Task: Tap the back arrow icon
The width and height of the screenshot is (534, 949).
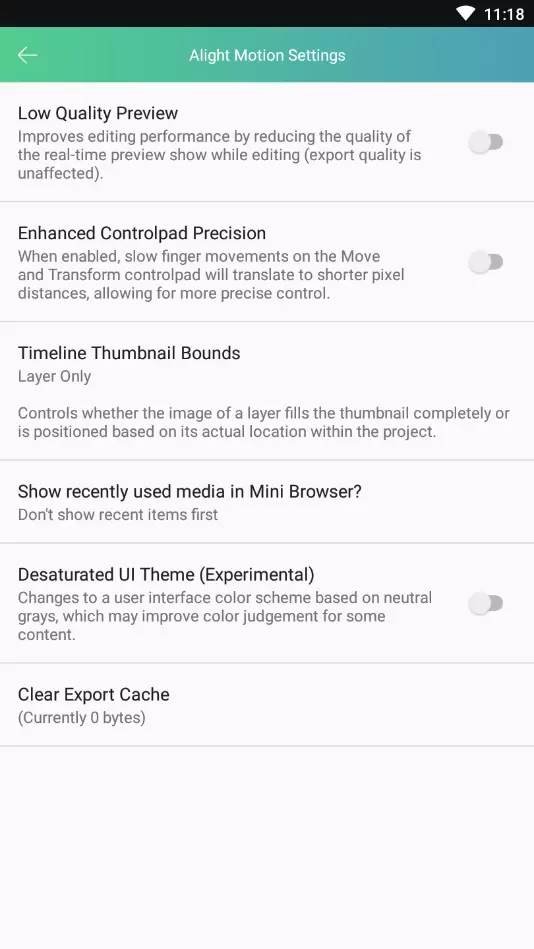Action: click(x=27, y=55)
